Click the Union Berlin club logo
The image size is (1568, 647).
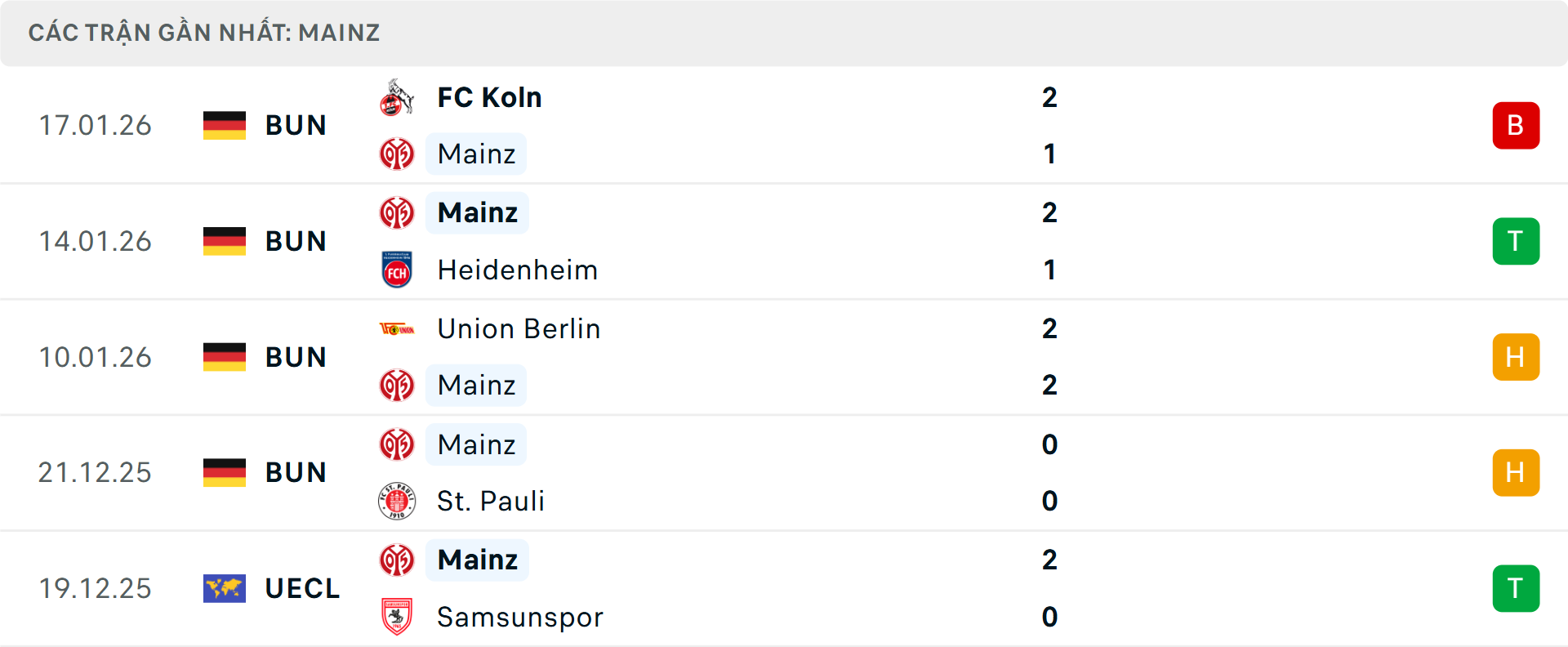pyautogui.click(x=397, y=329)
